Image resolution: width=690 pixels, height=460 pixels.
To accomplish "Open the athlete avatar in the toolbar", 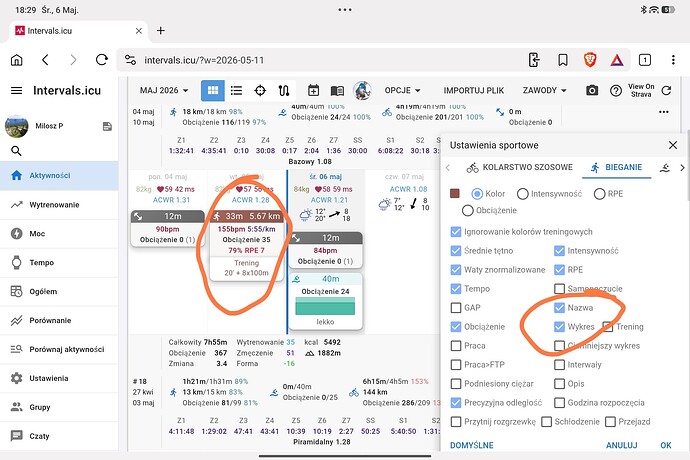I will 362,90.
